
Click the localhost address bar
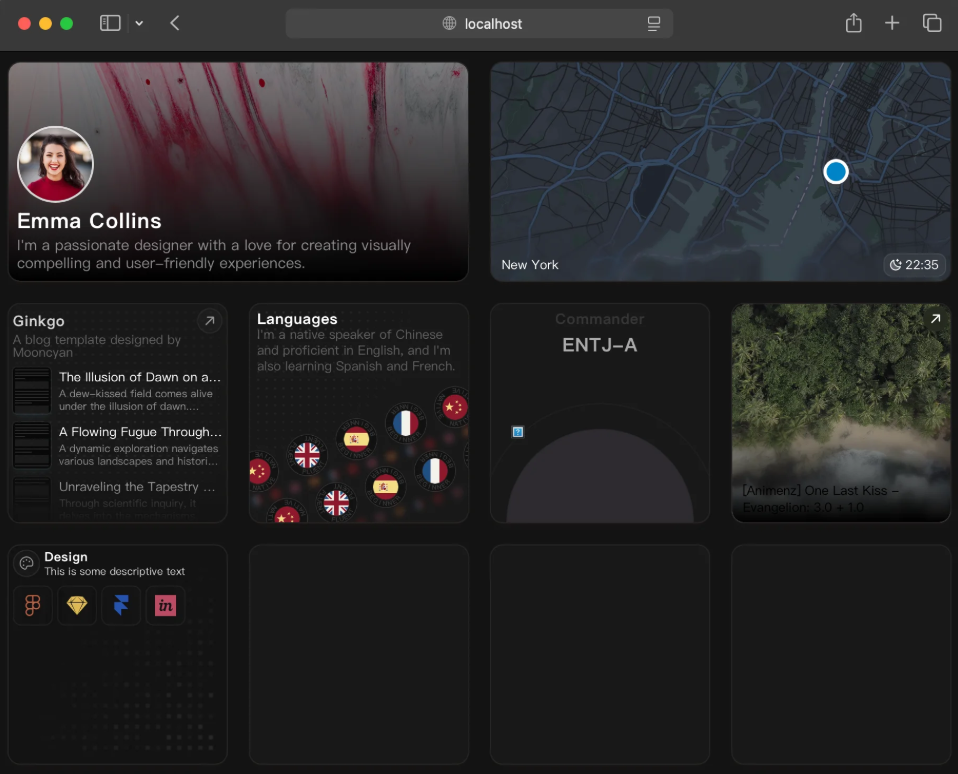(x=480, y=23)
